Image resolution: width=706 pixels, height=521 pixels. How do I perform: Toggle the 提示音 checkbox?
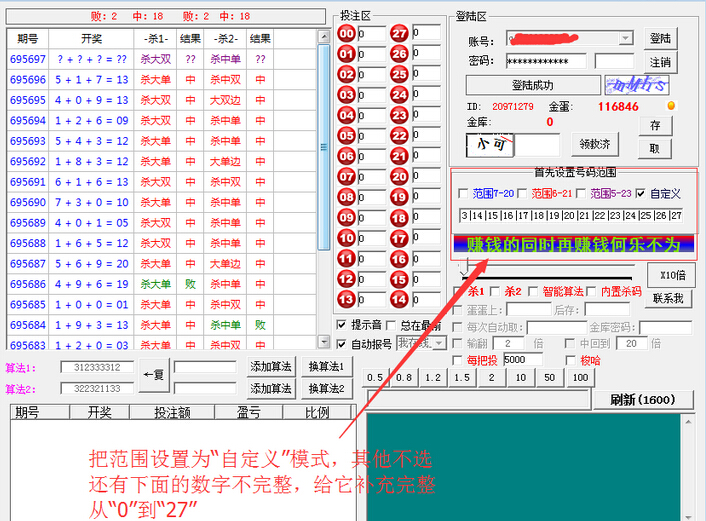pyautogui.click(x=342, y=325)
